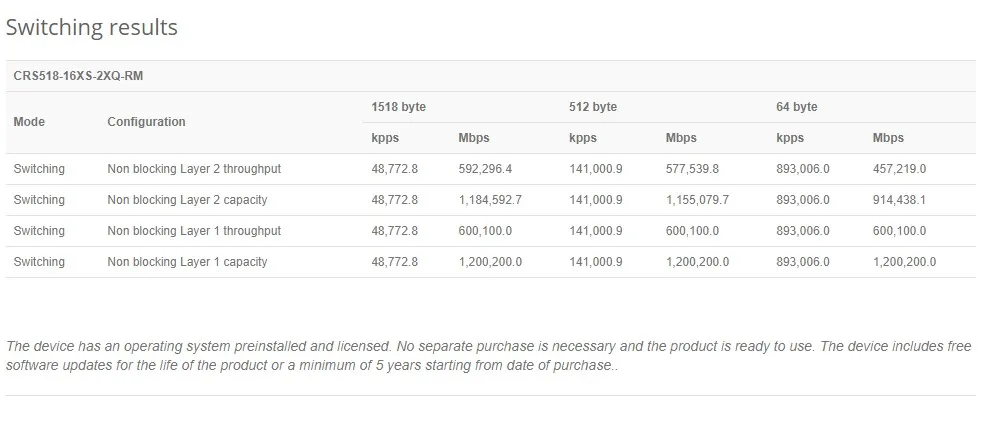
Task: Click Non blocking Layer 1 throughput row
Action: click(194, 231)
